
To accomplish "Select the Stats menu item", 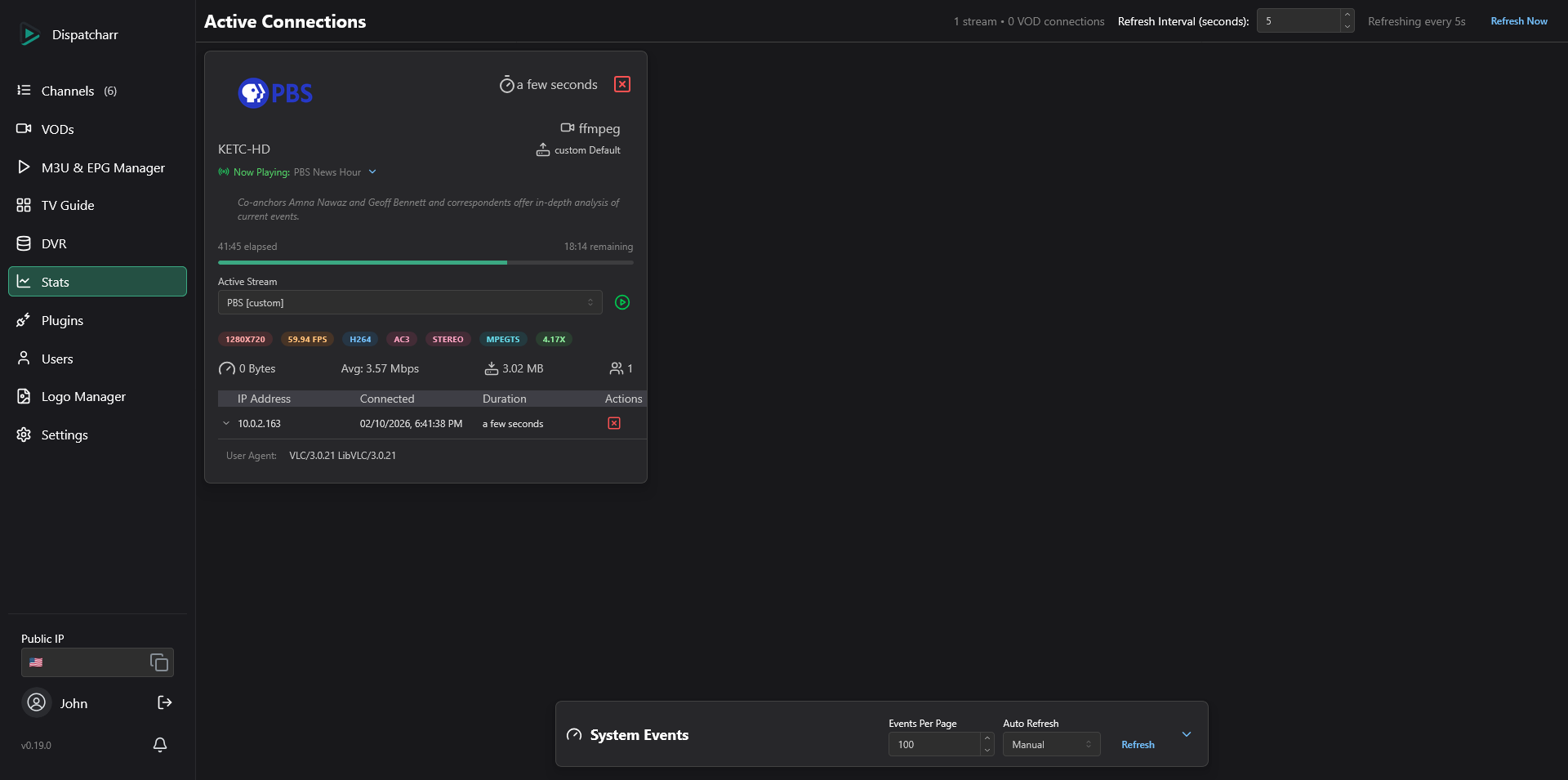I will pos(97,282).
